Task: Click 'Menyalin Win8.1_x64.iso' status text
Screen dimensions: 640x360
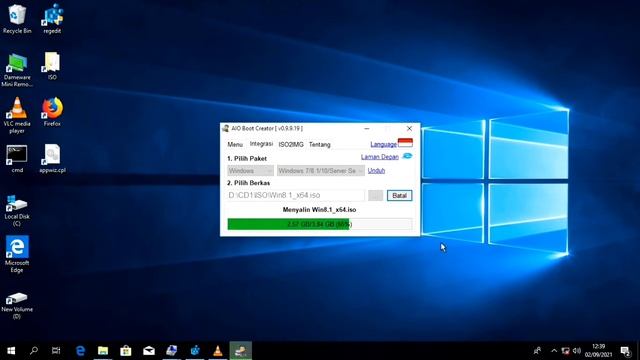Action: pos(319,210)
